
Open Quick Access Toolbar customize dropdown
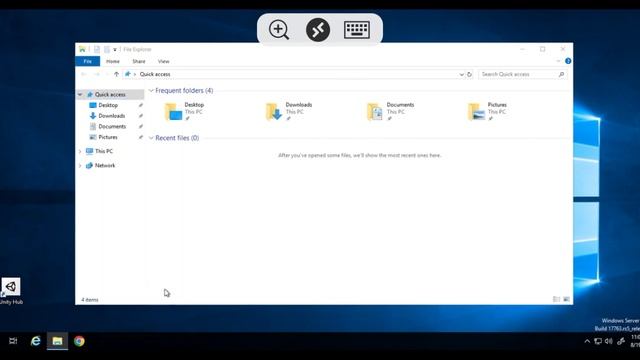(115, 49)
